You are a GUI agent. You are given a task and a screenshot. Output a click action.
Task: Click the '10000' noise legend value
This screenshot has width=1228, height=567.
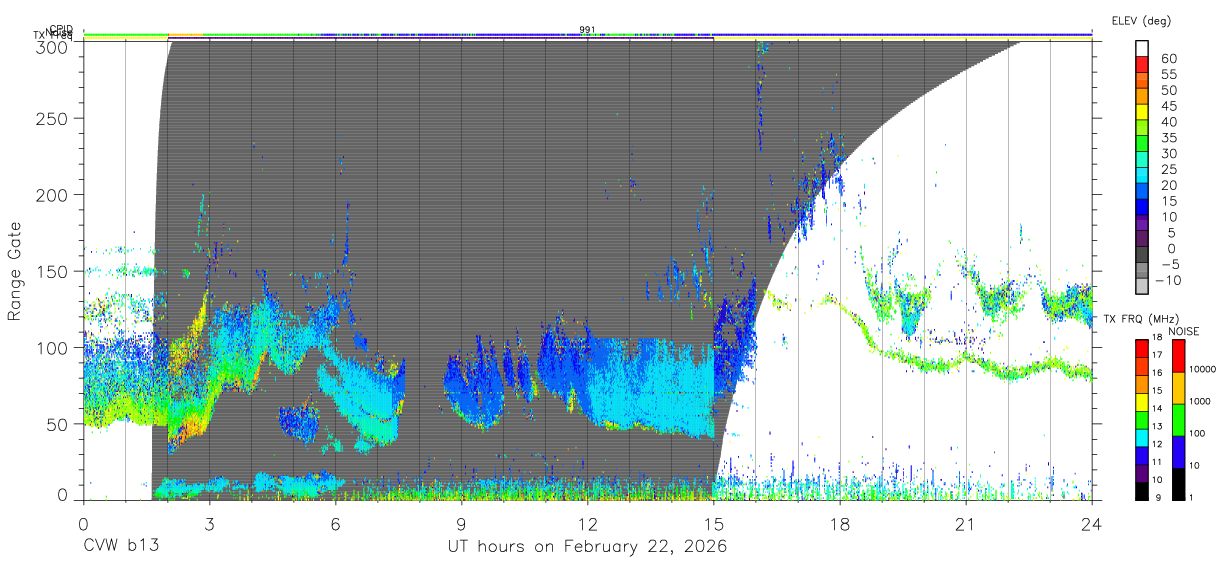click(1201, 370)
